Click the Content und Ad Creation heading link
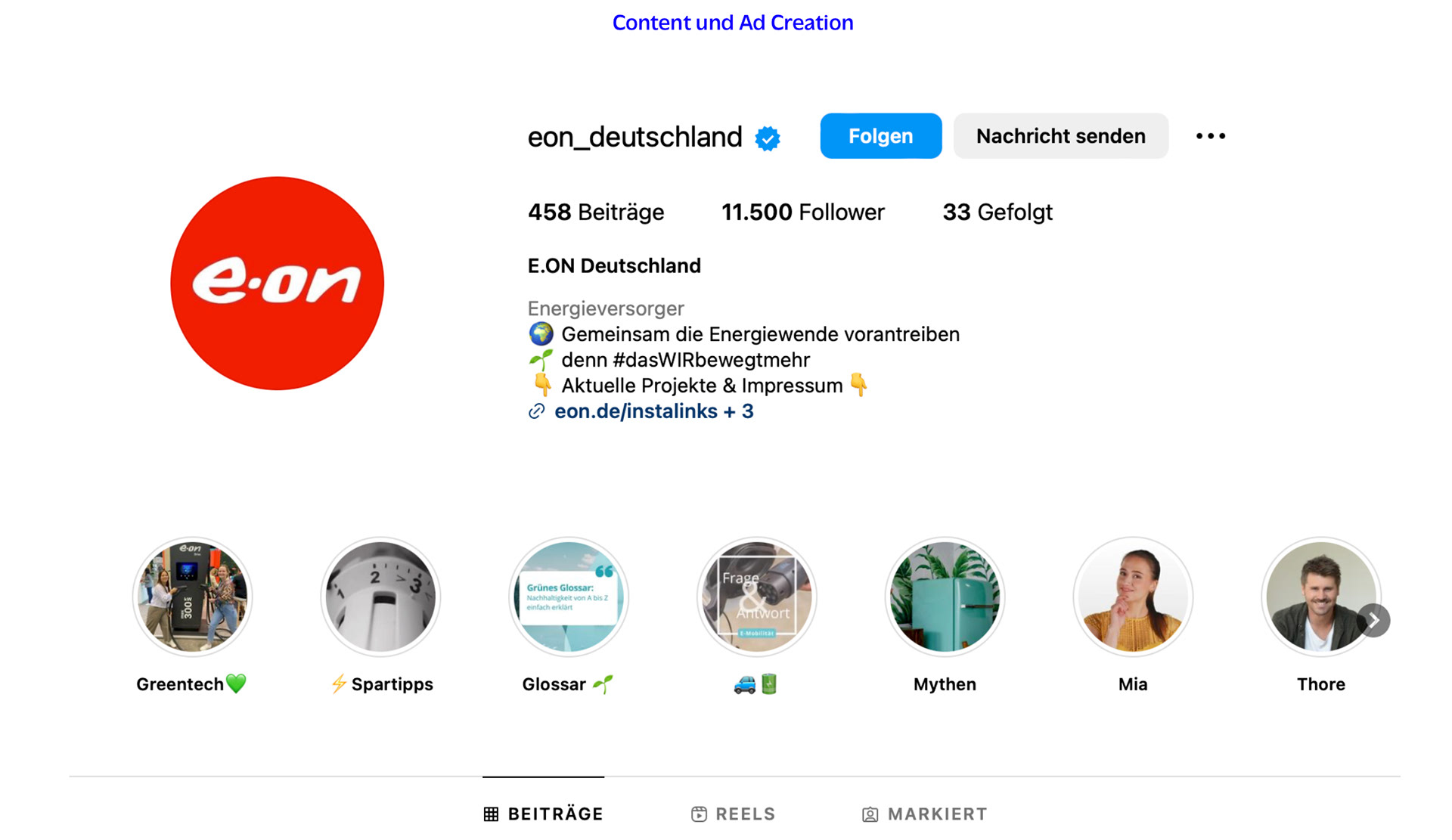 pos(733,23)
